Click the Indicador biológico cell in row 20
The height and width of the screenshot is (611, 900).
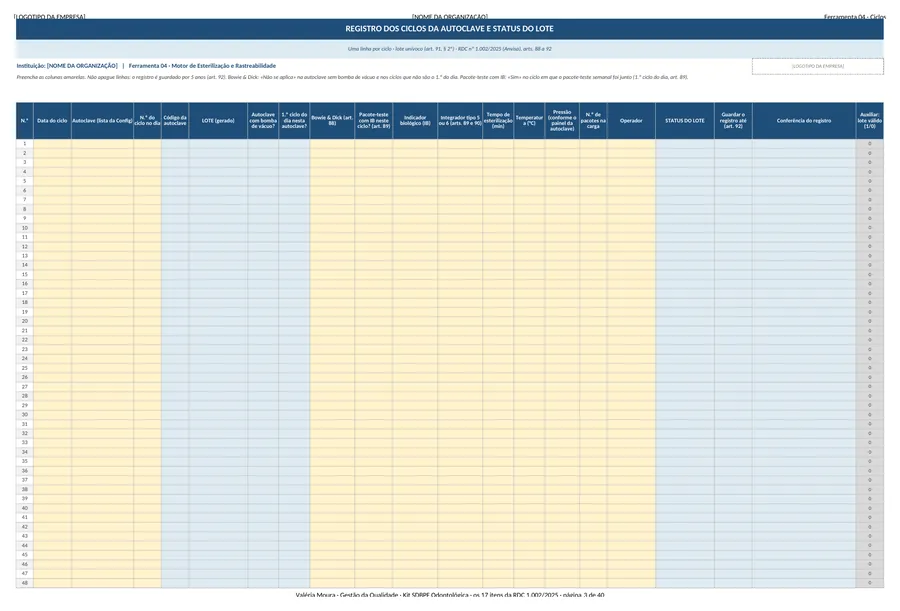[x=415, y=321]
